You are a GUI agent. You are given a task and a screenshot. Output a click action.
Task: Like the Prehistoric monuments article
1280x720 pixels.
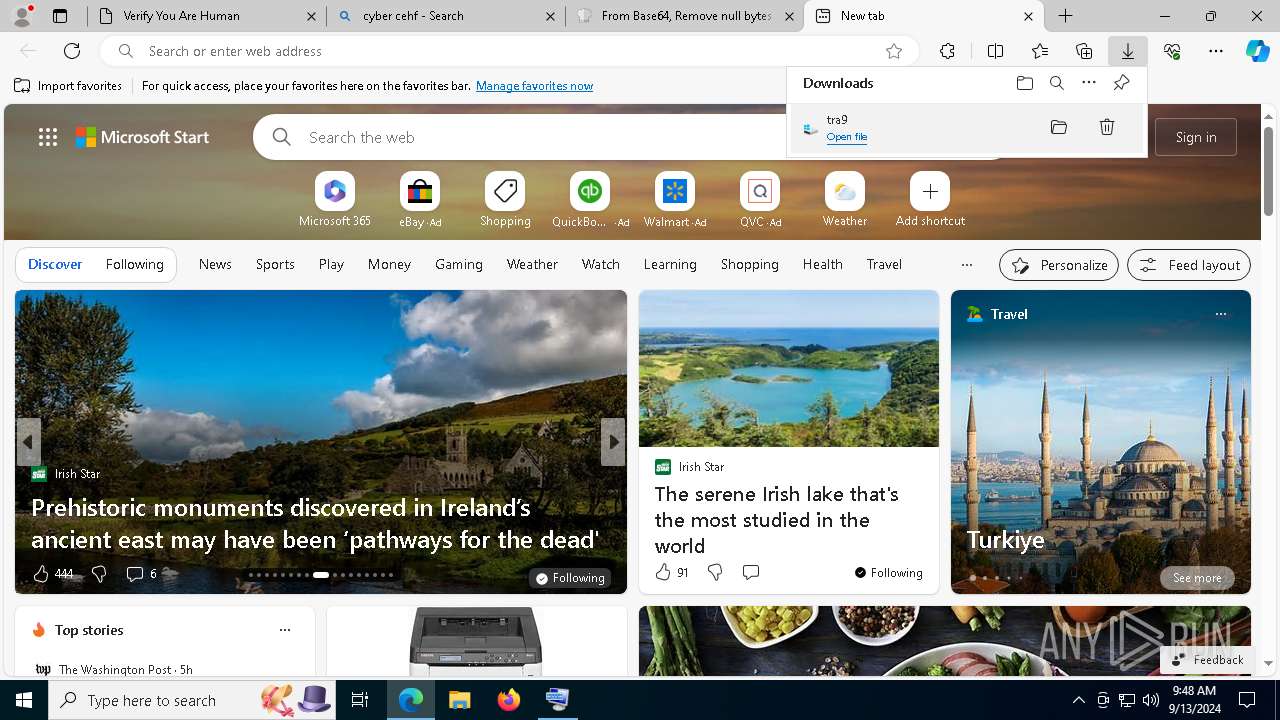click(x=41, y=574)
